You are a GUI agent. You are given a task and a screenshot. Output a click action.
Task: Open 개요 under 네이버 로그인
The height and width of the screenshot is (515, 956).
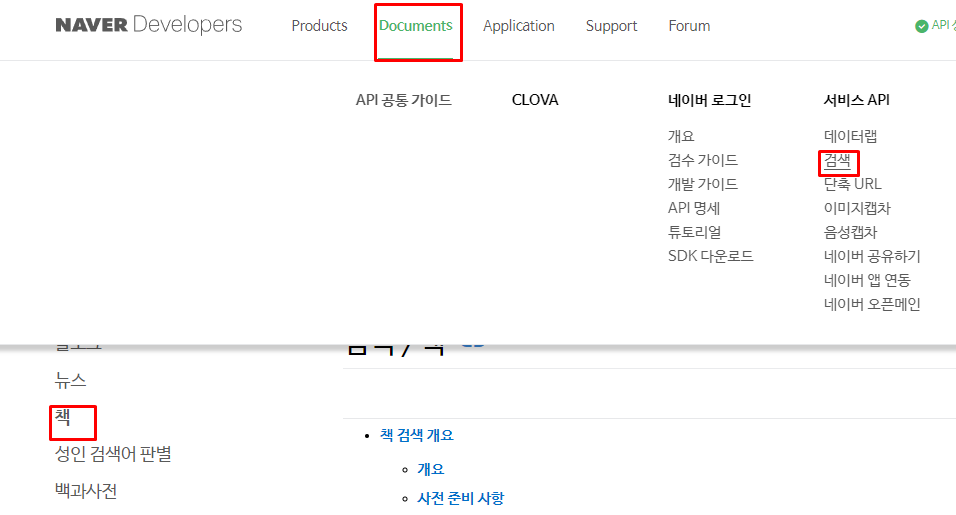pos(681,136)
